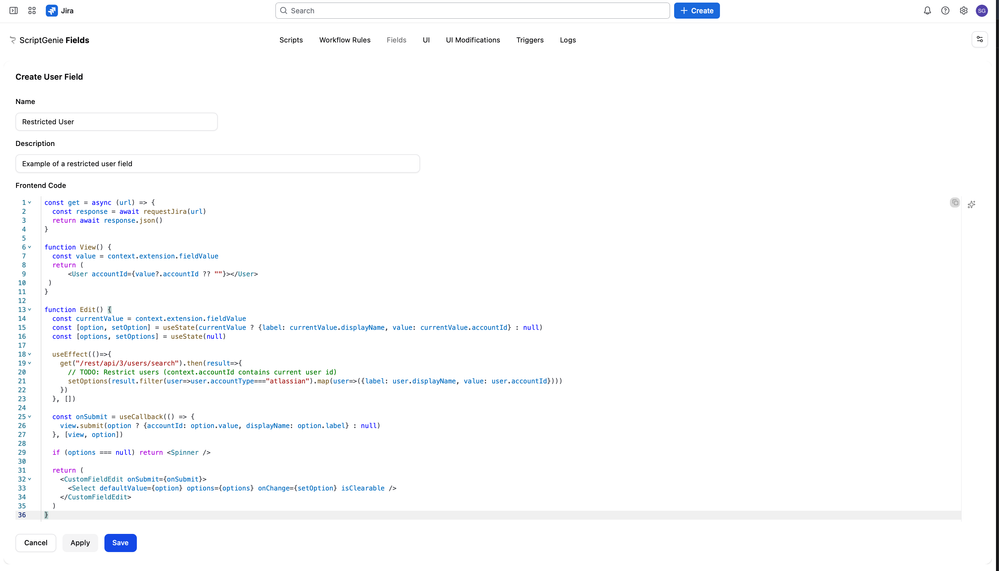The image size is (999, 571).
Task: Copy code with the editor copy icon
Action: (x=954, y=203)
